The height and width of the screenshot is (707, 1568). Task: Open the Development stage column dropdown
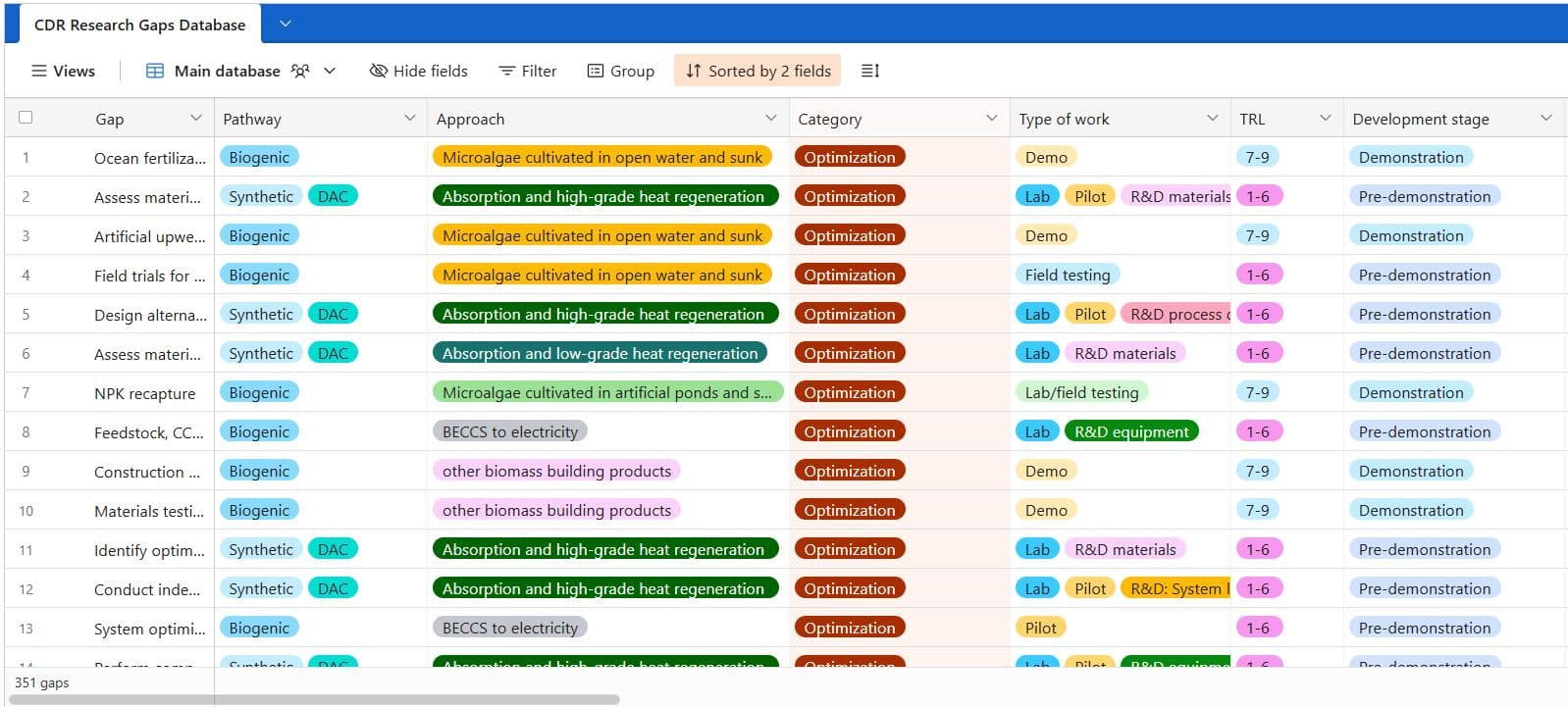click(1546, 118)
